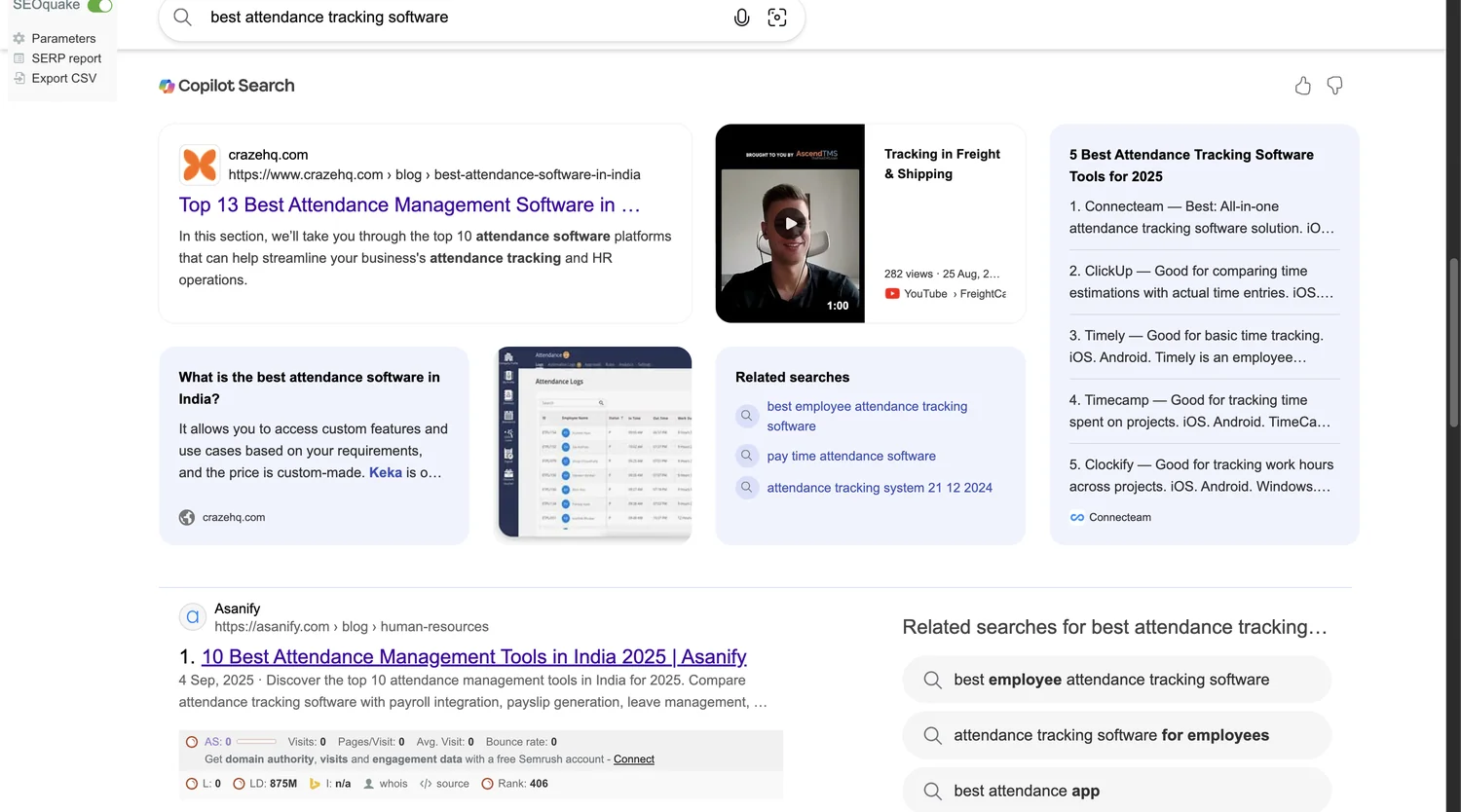This screenshot has height=812, width=1461.
Task: Click the Export CSV icon
Action: click(x=19, y=78)
